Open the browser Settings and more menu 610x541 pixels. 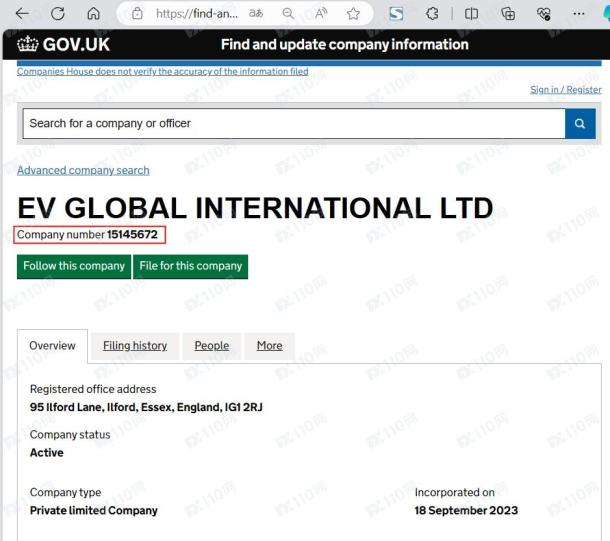(x=579, y=14)
